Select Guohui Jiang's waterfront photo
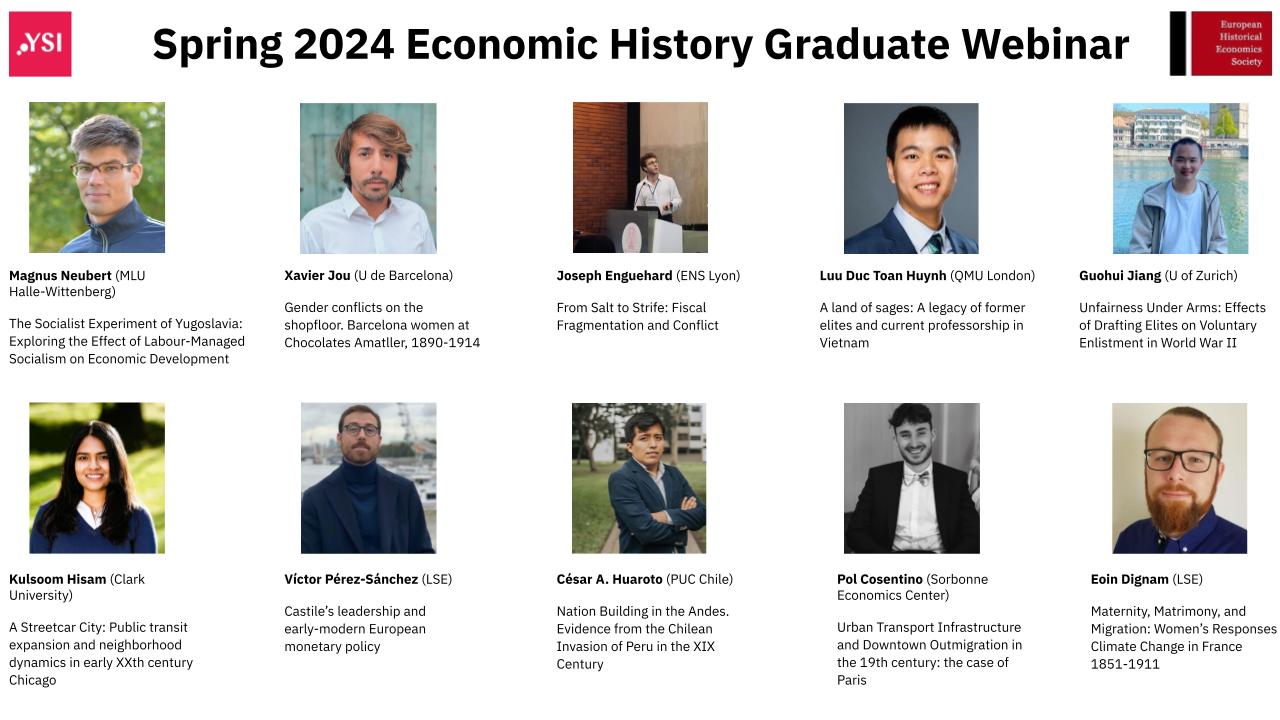 pos(1180,178)
